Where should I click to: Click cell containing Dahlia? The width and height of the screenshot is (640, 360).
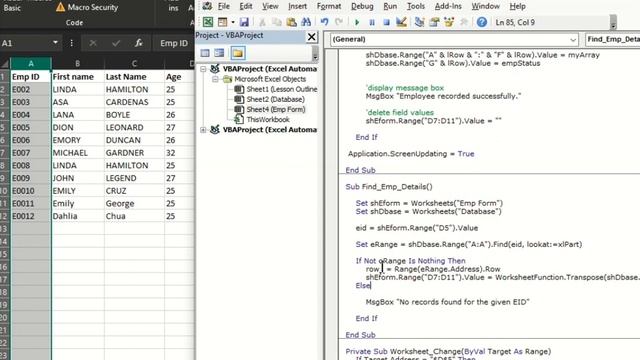pos(78,216)
